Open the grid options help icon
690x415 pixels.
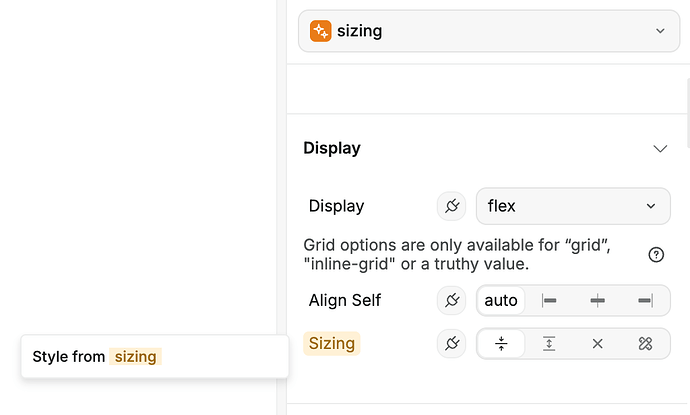pyautogui.click(x=656, y=254)
